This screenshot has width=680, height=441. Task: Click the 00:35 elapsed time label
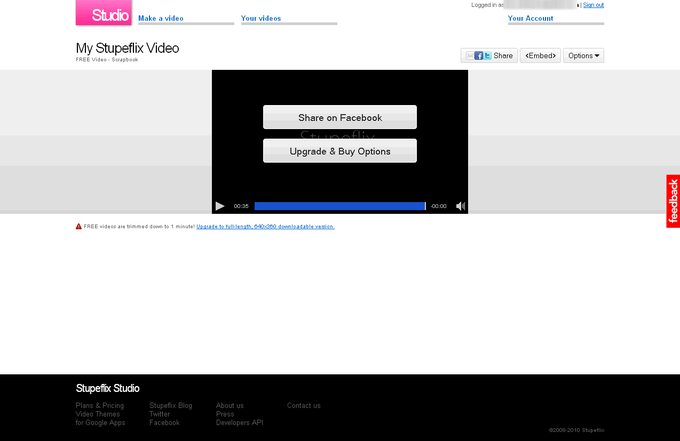[241, 206]
